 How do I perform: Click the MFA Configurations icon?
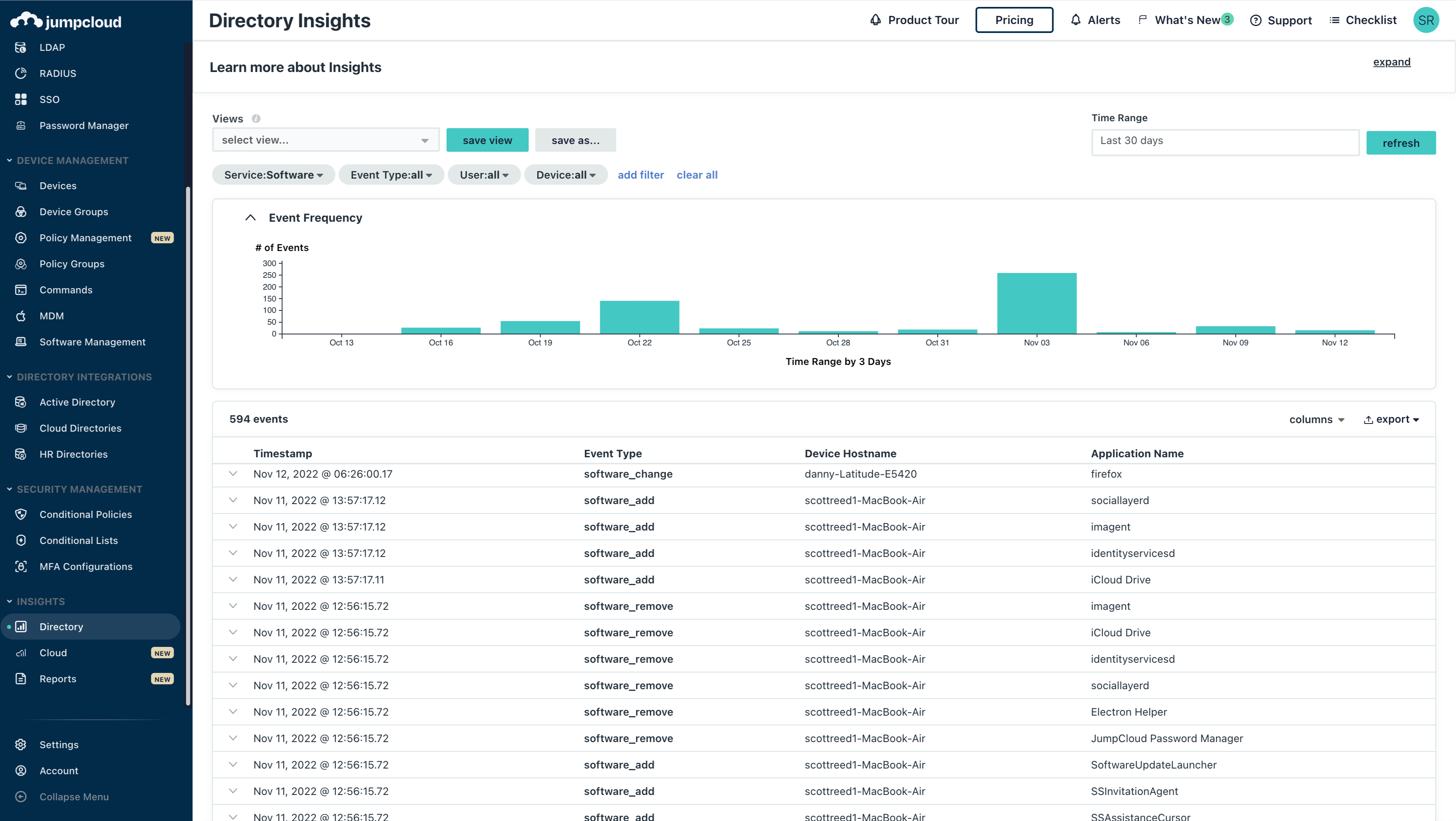click(21, 566)
